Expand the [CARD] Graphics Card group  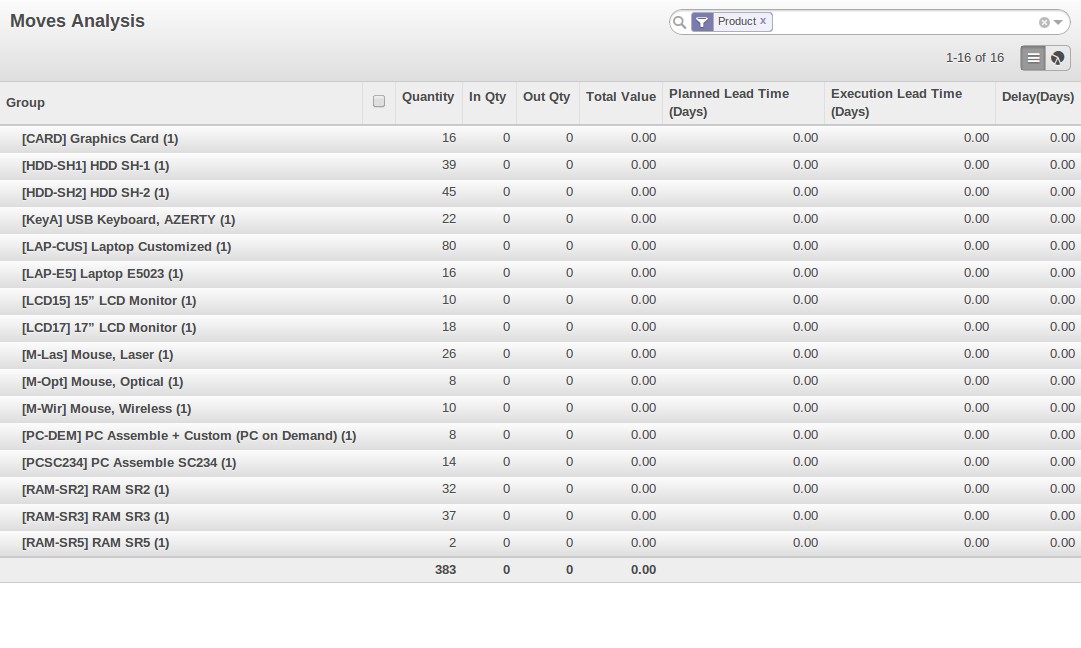100,139
